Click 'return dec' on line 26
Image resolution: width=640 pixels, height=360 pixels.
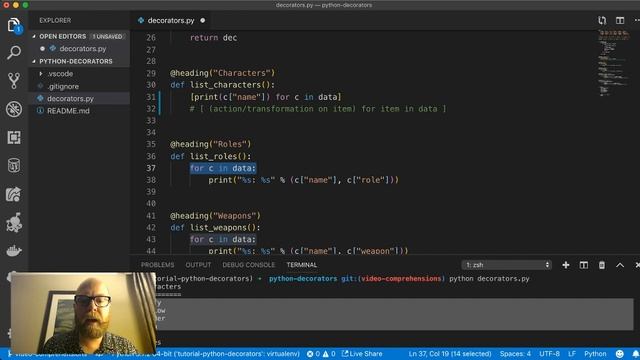pyautogui.click(x=213, y=38)
